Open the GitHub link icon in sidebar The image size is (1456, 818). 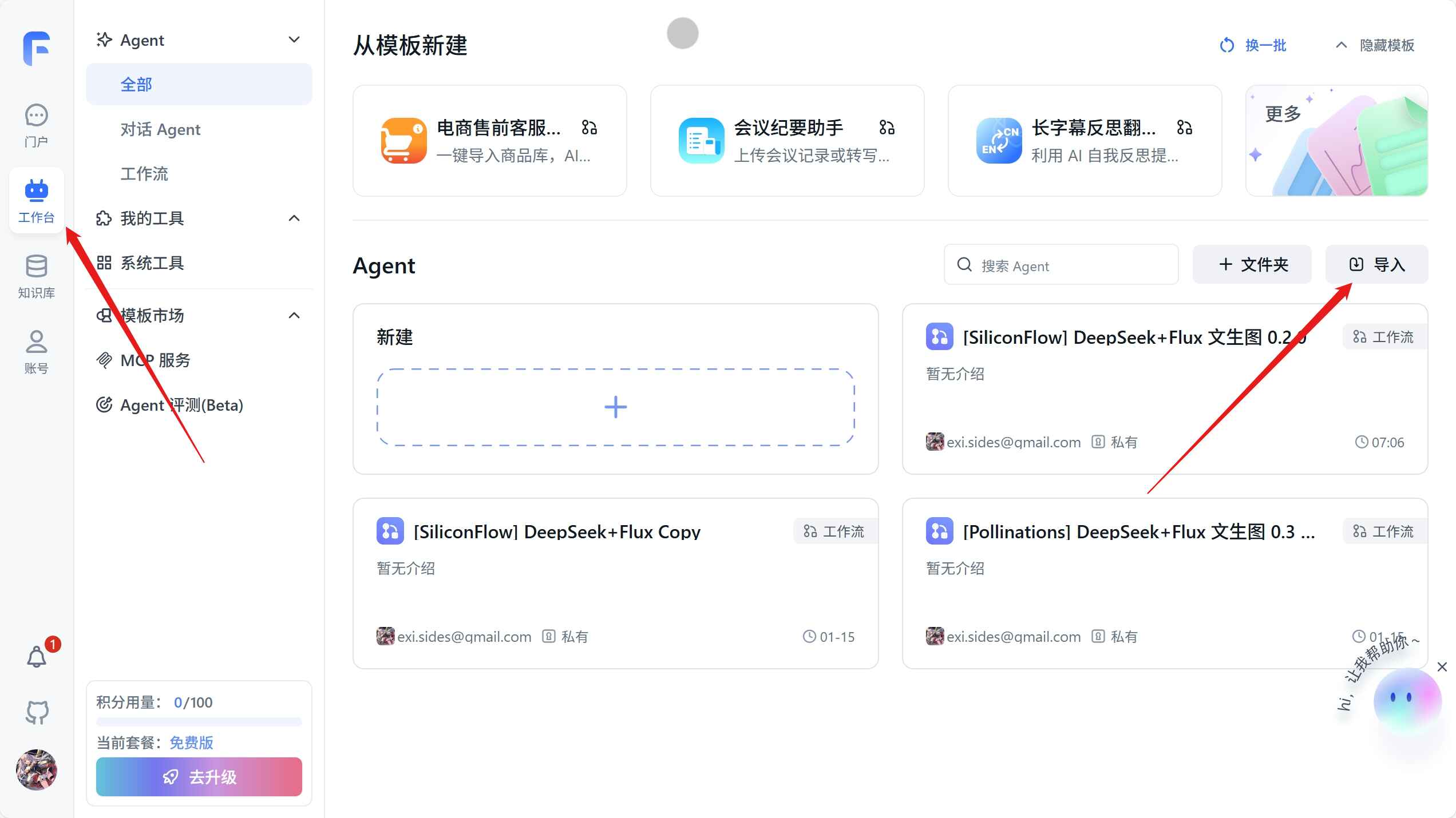click(36, 712)
